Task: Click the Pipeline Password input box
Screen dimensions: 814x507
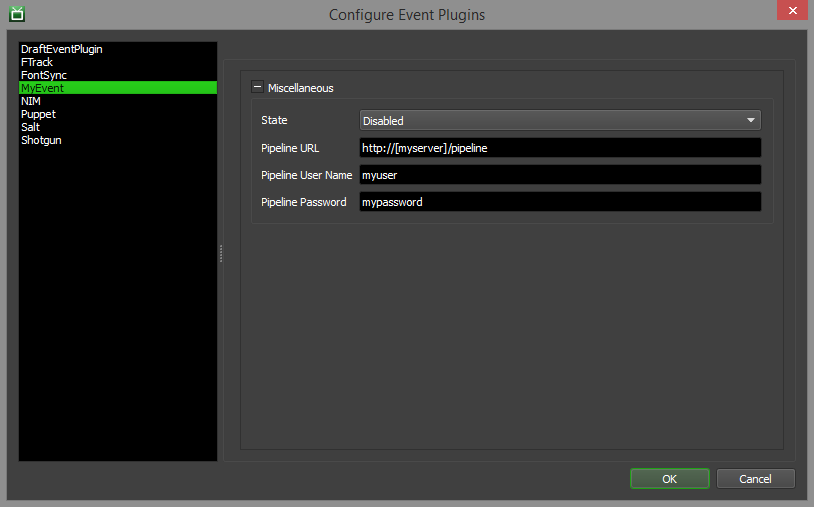Action: [x=560, y=202]
